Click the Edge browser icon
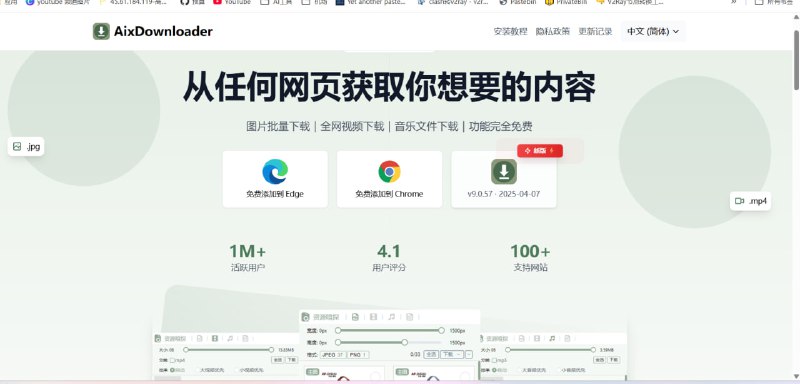 click(x=275, y=171)
